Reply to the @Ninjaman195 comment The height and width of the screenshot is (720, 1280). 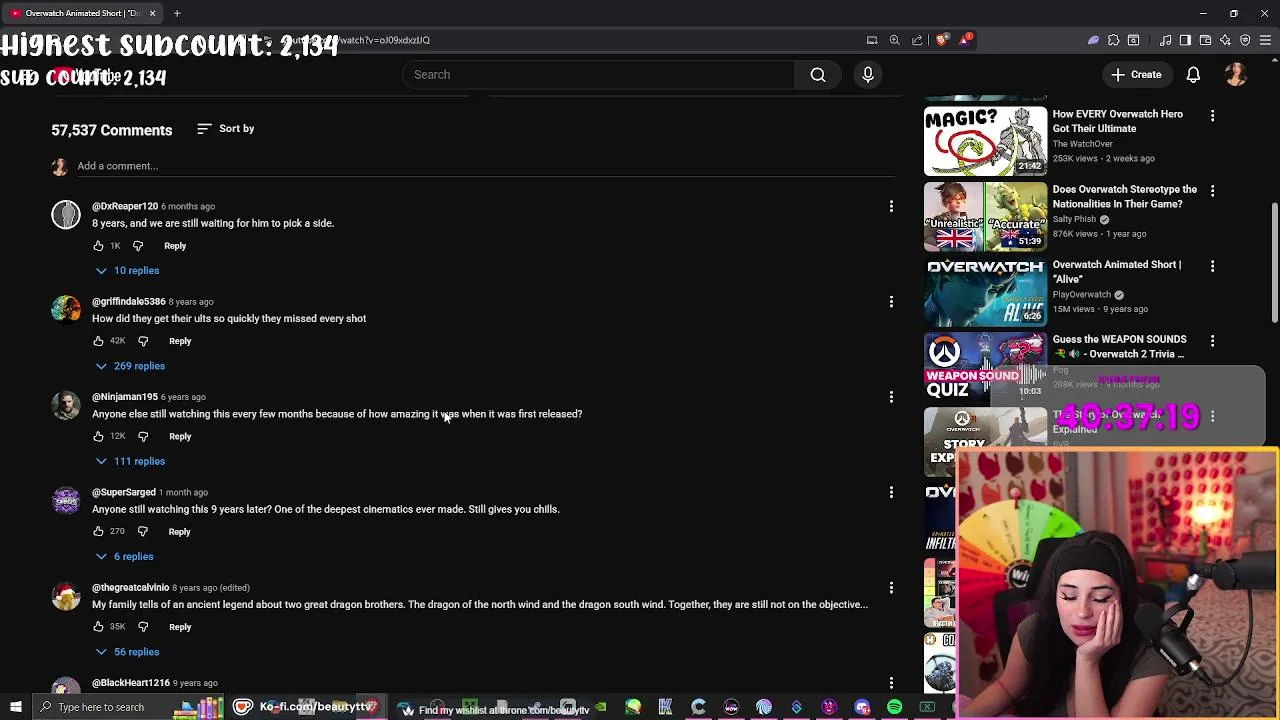click(180, 436)
